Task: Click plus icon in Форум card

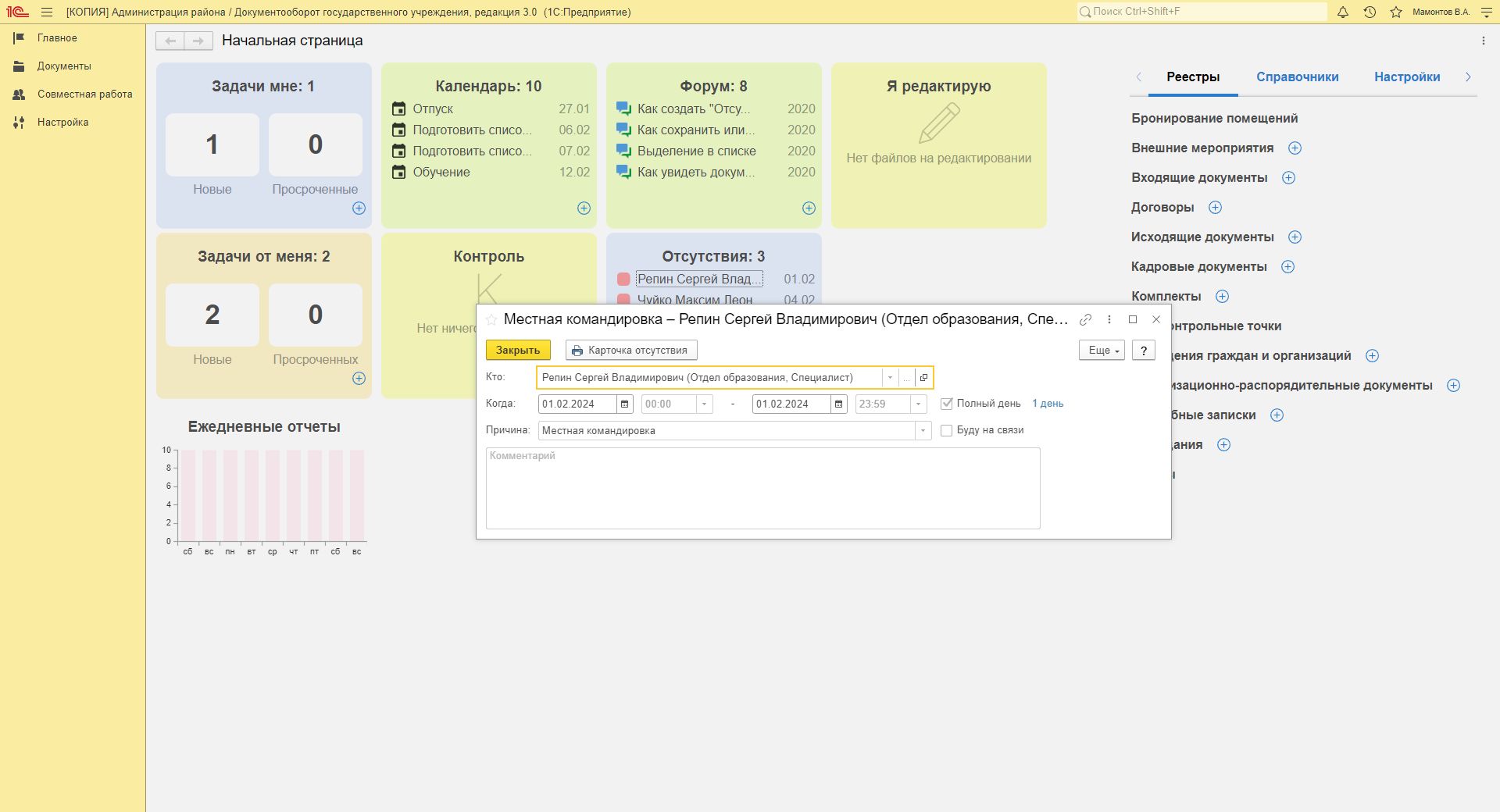Action: (x=809, y=208)
